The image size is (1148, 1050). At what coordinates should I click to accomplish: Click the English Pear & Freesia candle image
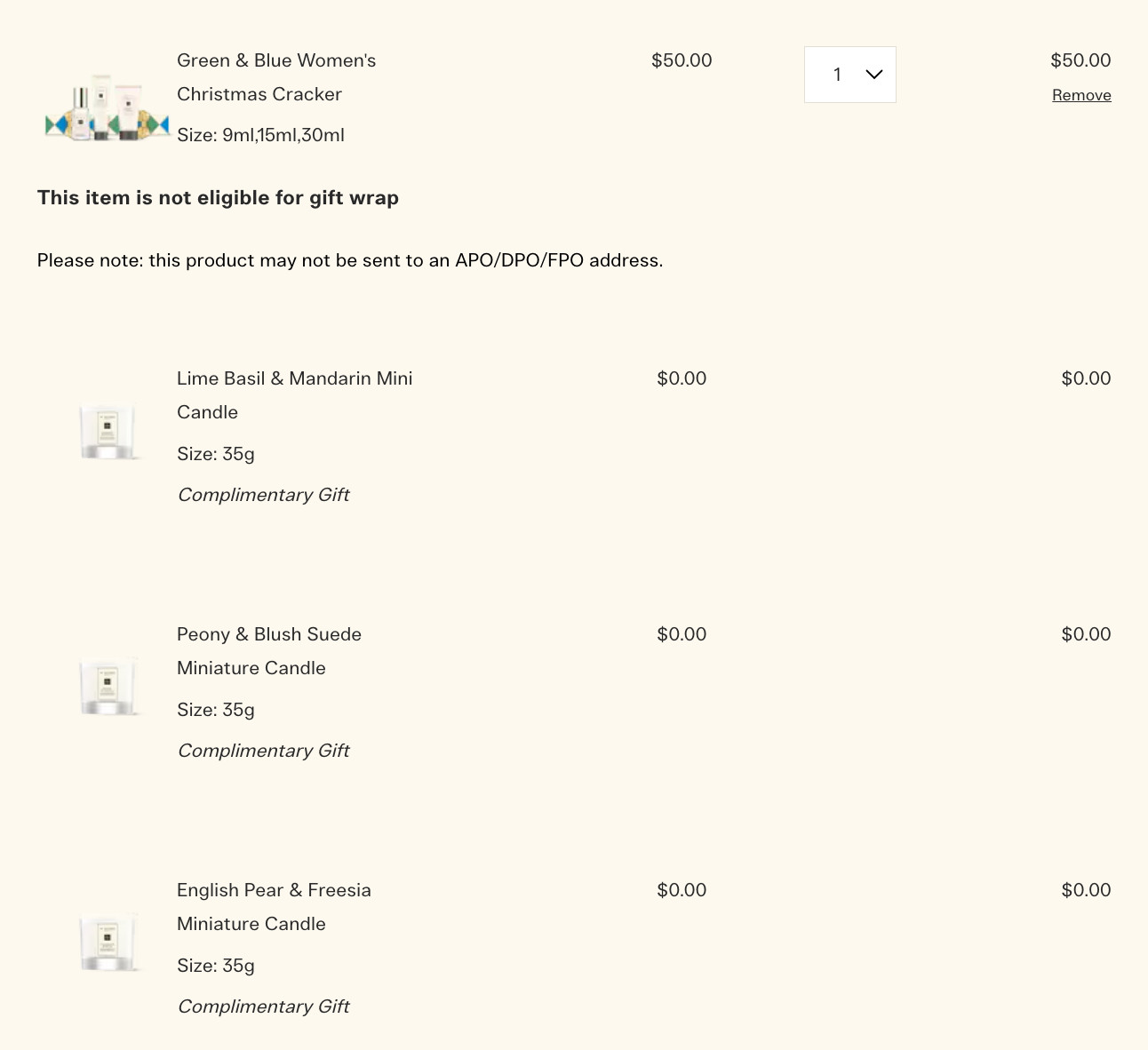tap(108, 943)
